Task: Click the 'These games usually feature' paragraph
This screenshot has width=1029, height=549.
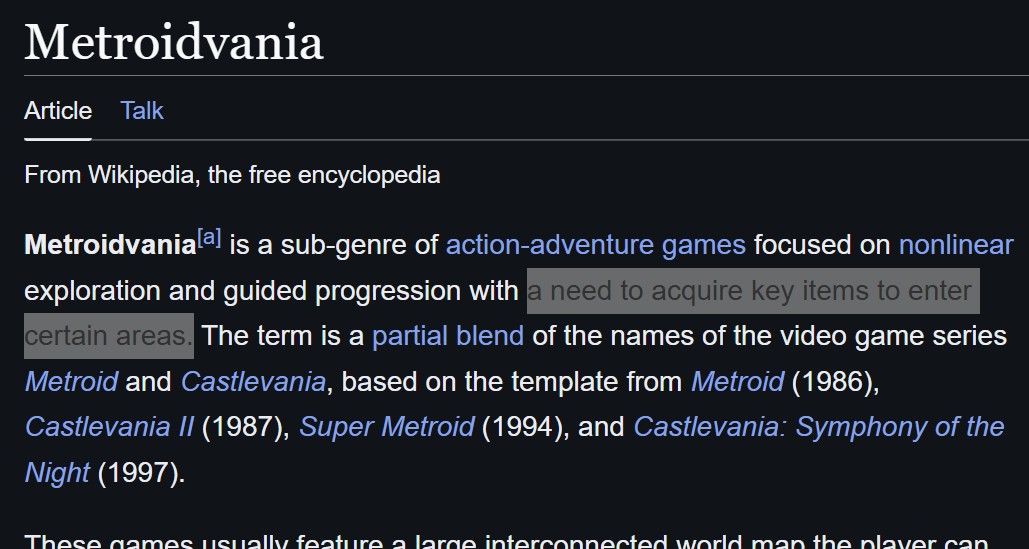Action: 505,541
